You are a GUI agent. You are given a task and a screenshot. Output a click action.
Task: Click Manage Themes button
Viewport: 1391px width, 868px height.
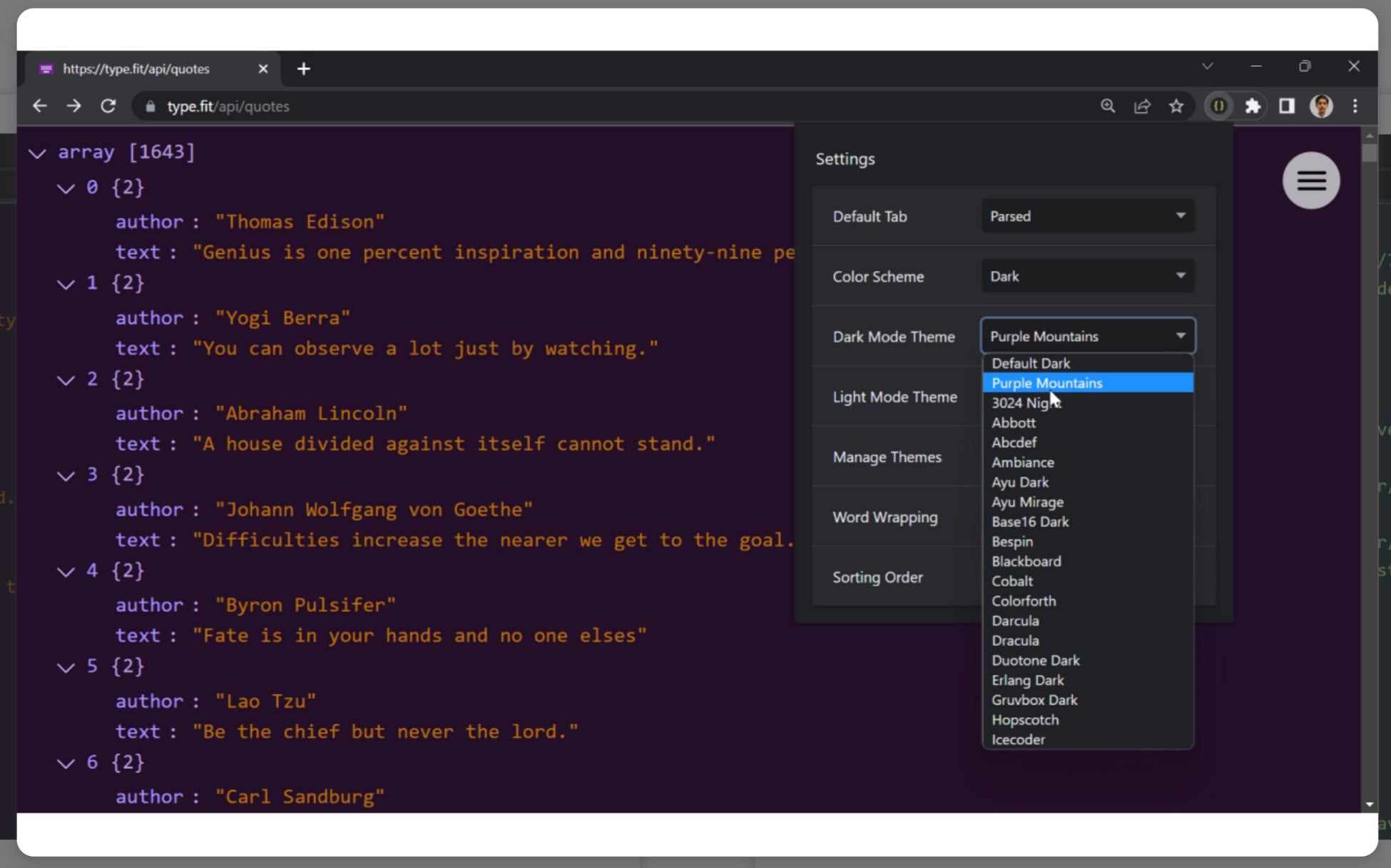tap(887, 457)
